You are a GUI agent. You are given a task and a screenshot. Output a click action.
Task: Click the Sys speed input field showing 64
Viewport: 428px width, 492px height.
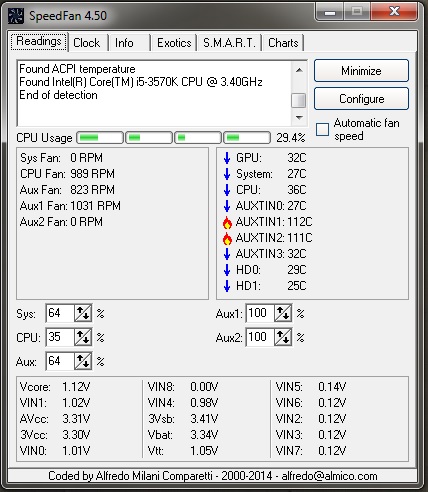pyautogui.click(x=60, y=313)
